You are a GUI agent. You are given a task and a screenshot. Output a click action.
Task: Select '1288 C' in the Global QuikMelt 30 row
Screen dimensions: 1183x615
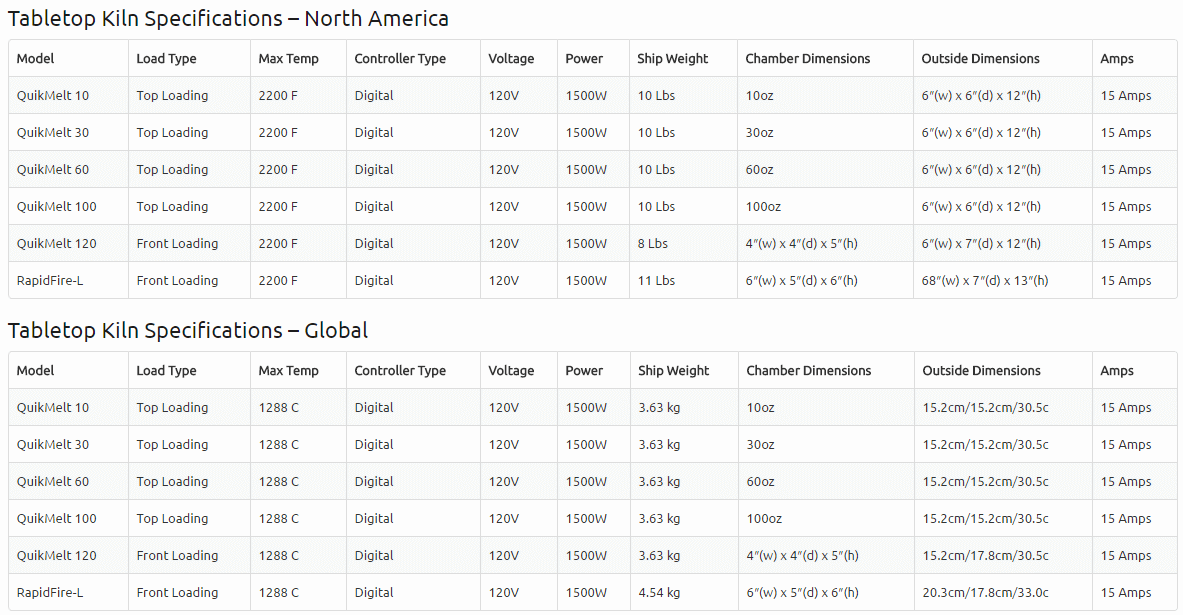278,444
